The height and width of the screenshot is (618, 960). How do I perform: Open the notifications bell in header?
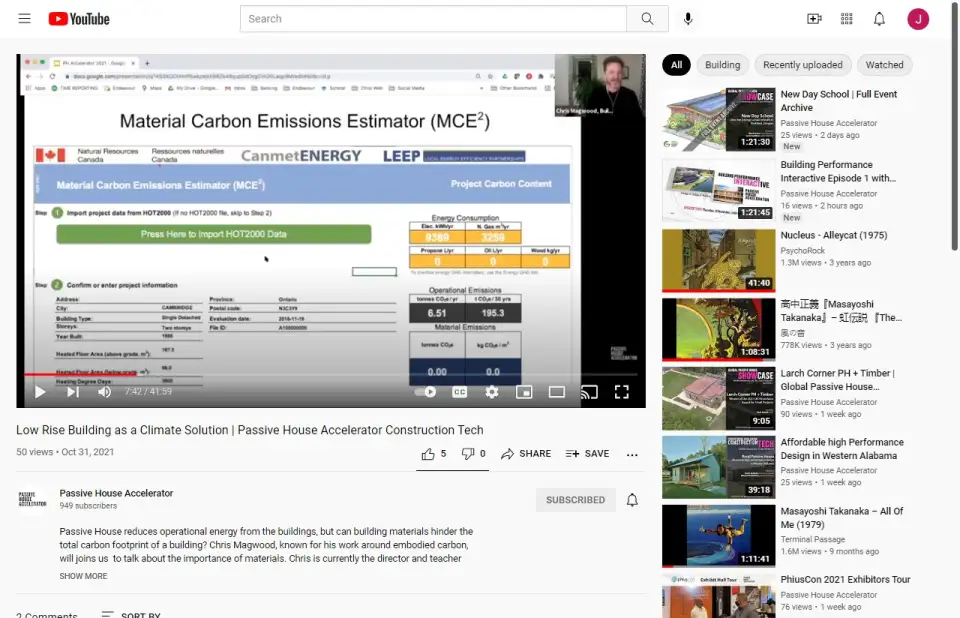point(879,19)
